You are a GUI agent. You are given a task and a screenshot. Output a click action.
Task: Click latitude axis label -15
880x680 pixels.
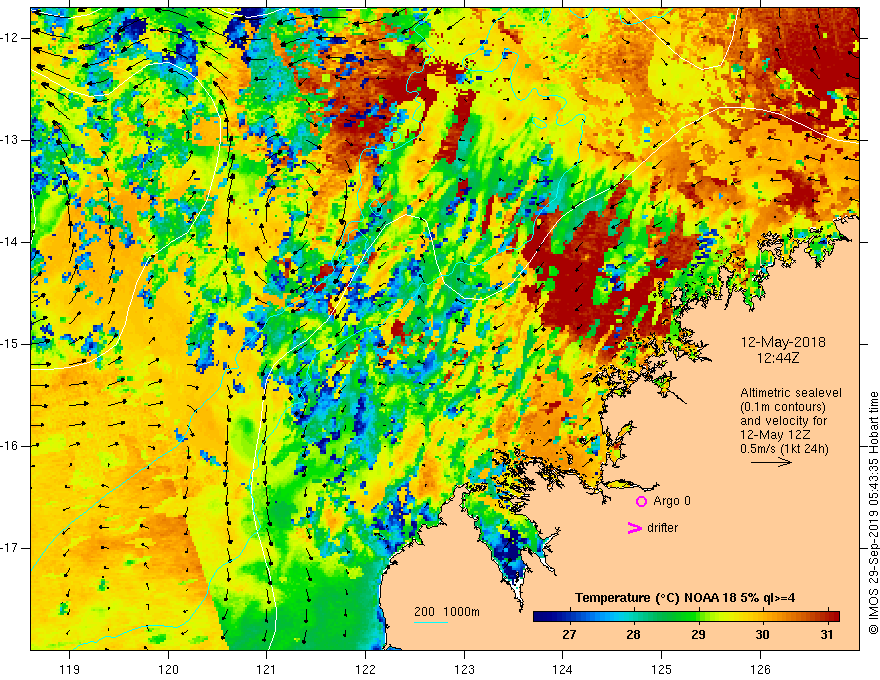pyautogui.click(x=11, y=344)
